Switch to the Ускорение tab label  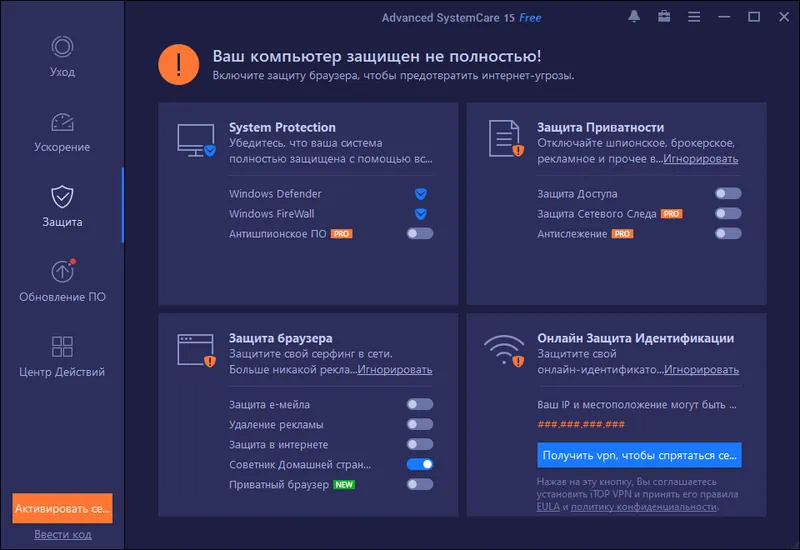click(x=62, y=147)
